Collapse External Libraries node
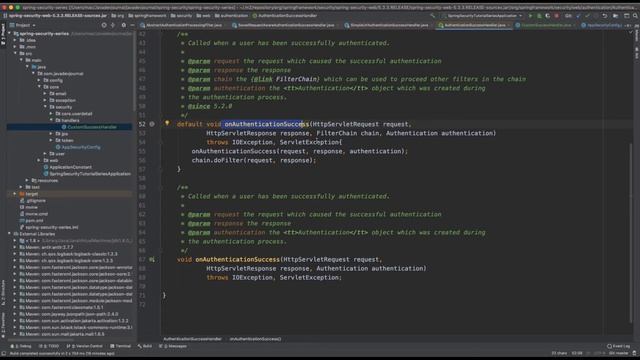Screen dimensions: 640x360 [x=10, y=234]
